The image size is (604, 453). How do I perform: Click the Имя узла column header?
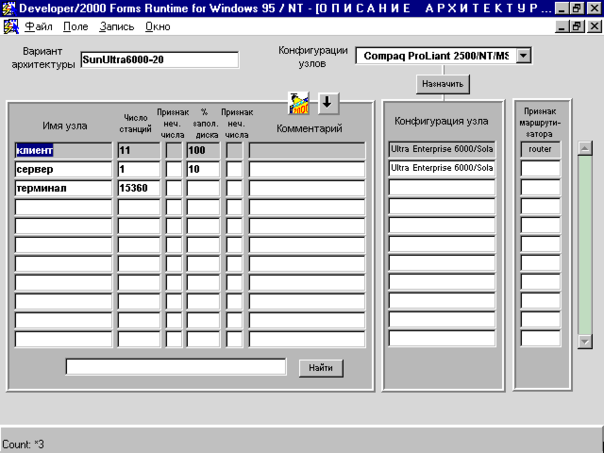pos(65,126)
